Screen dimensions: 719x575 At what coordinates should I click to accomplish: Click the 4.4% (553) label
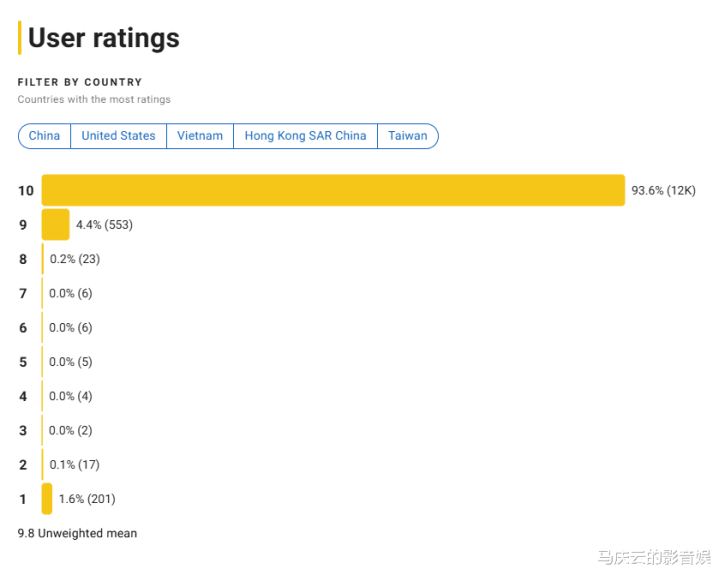tap(105, 225)
